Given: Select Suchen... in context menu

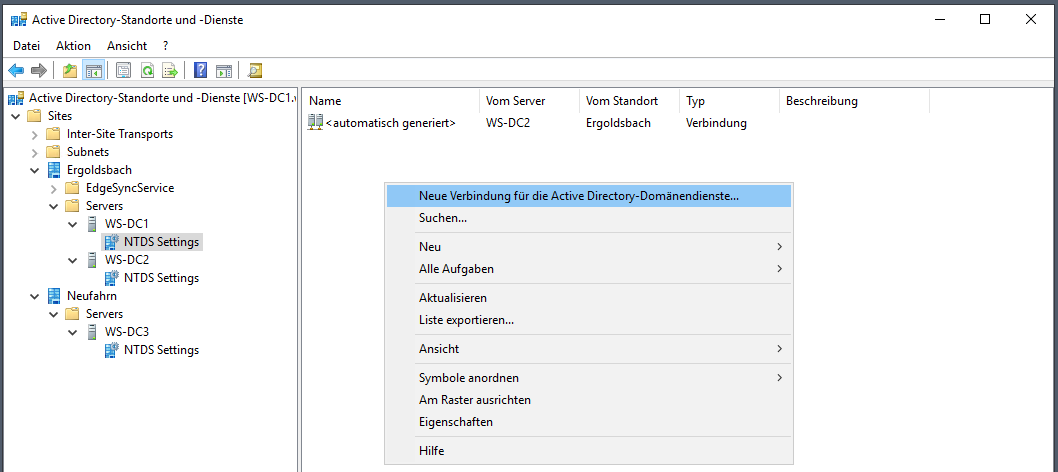Looking at the screenshot, I should 588,218.
